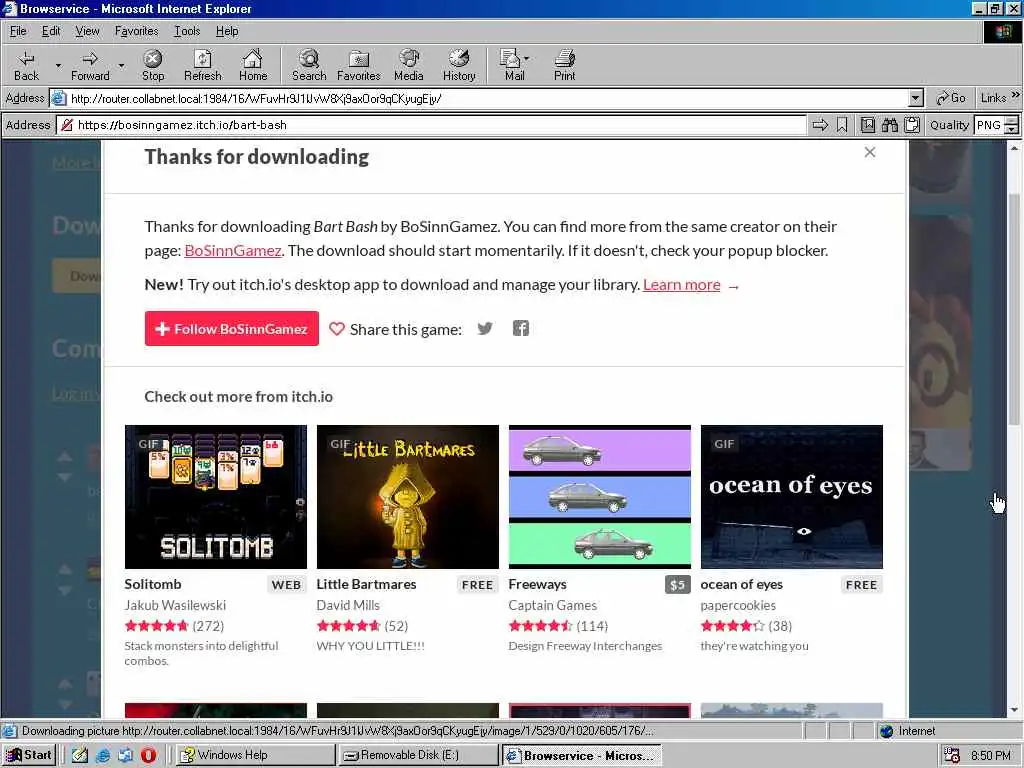Decrease Quality using the down stepper arrow
Image resolution: width=1024 pixels, height=768 pixels.
coord(1012,129)
